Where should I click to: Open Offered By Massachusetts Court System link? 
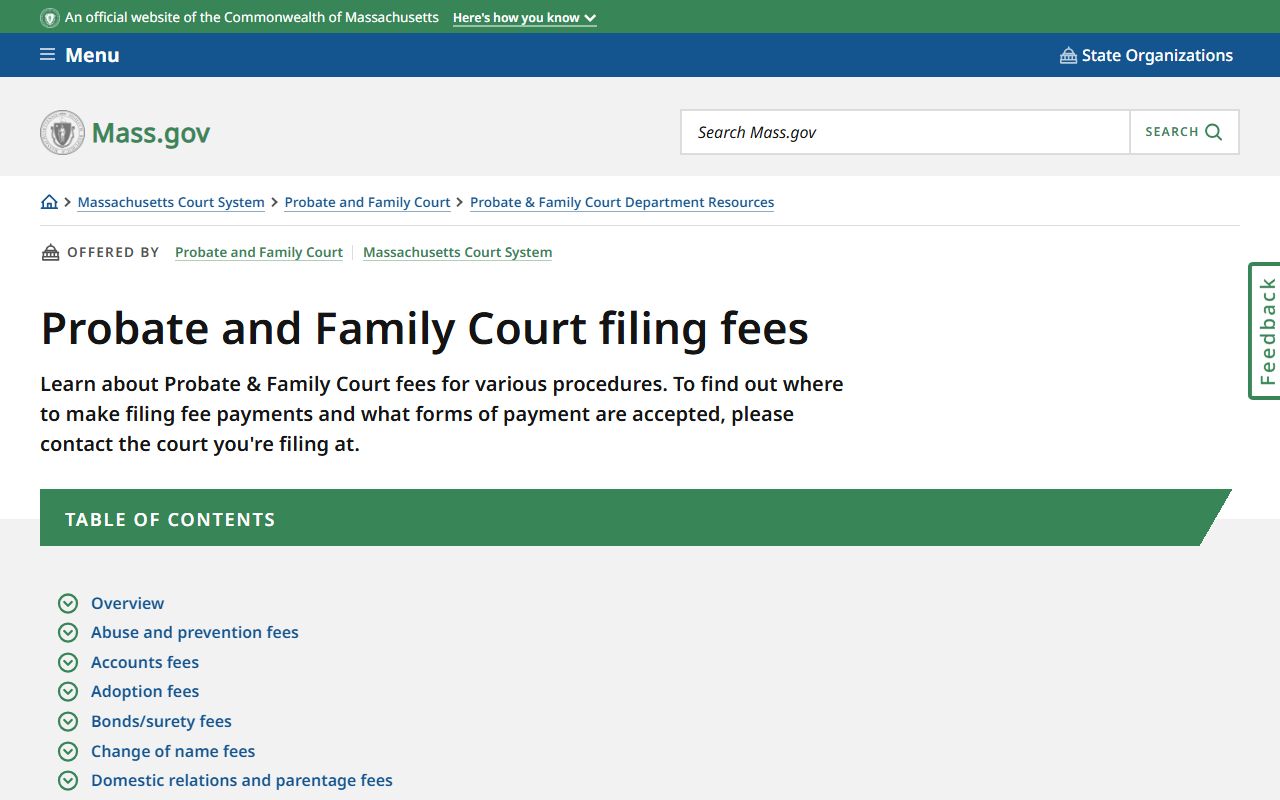pos(457,252)
